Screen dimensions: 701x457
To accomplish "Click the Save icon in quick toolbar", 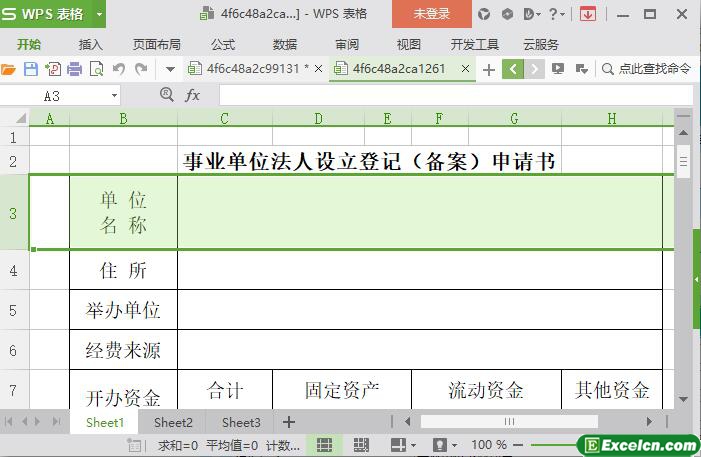I will [30, 69].
